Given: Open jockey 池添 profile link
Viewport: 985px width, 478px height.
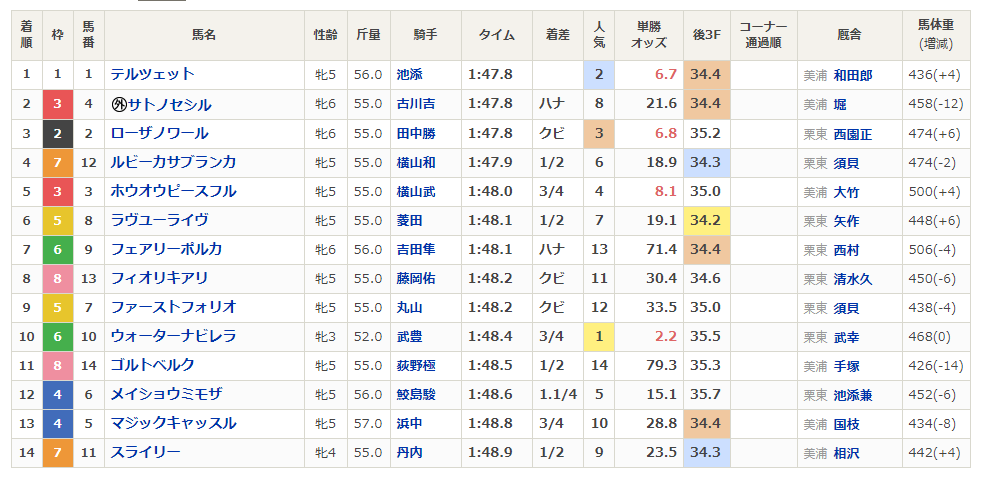Looking at the screenshot, I should coord(409,75).
